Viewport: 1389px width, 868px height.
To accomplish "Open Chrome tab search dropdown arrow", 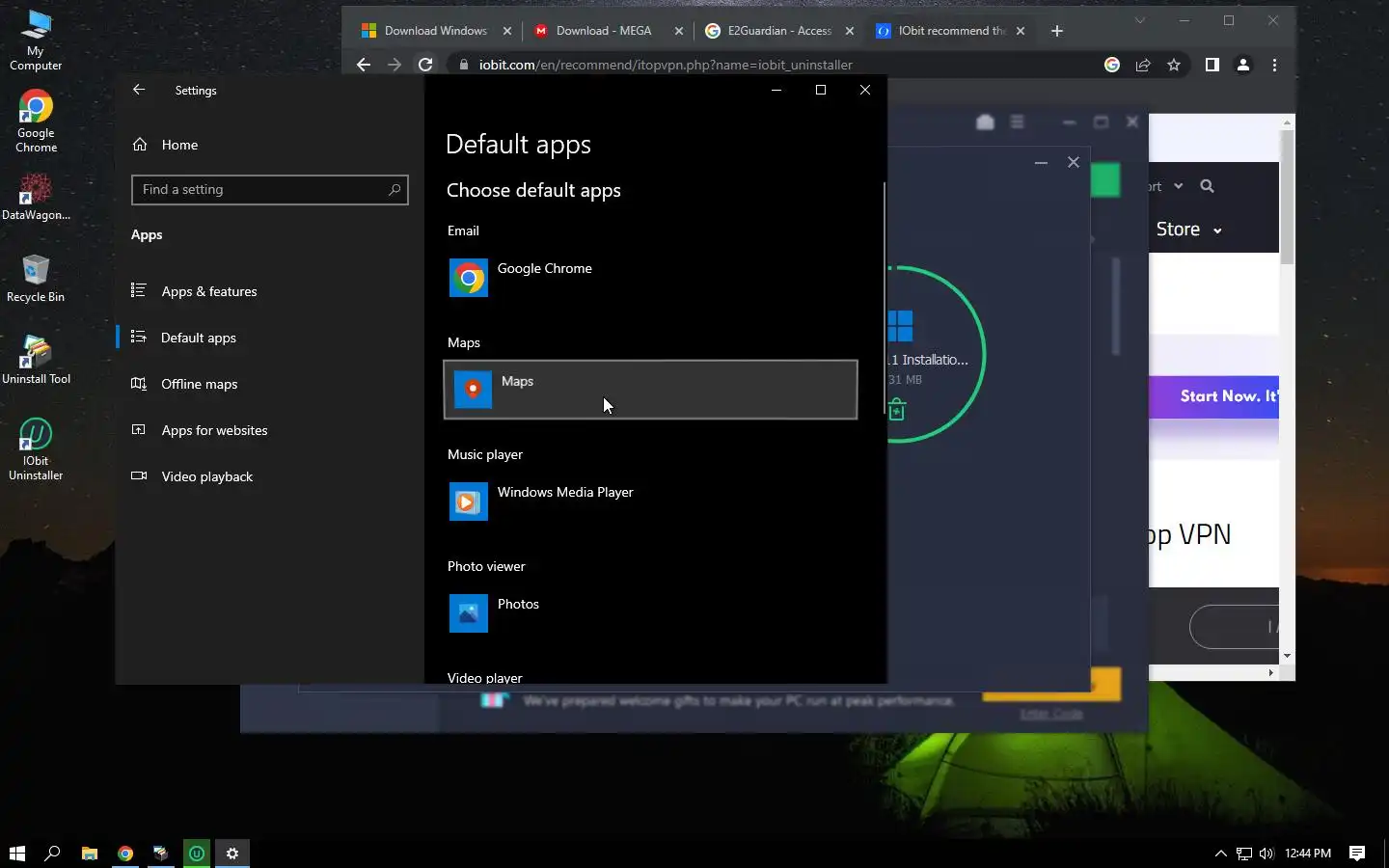I will [x=1140, y=20].
